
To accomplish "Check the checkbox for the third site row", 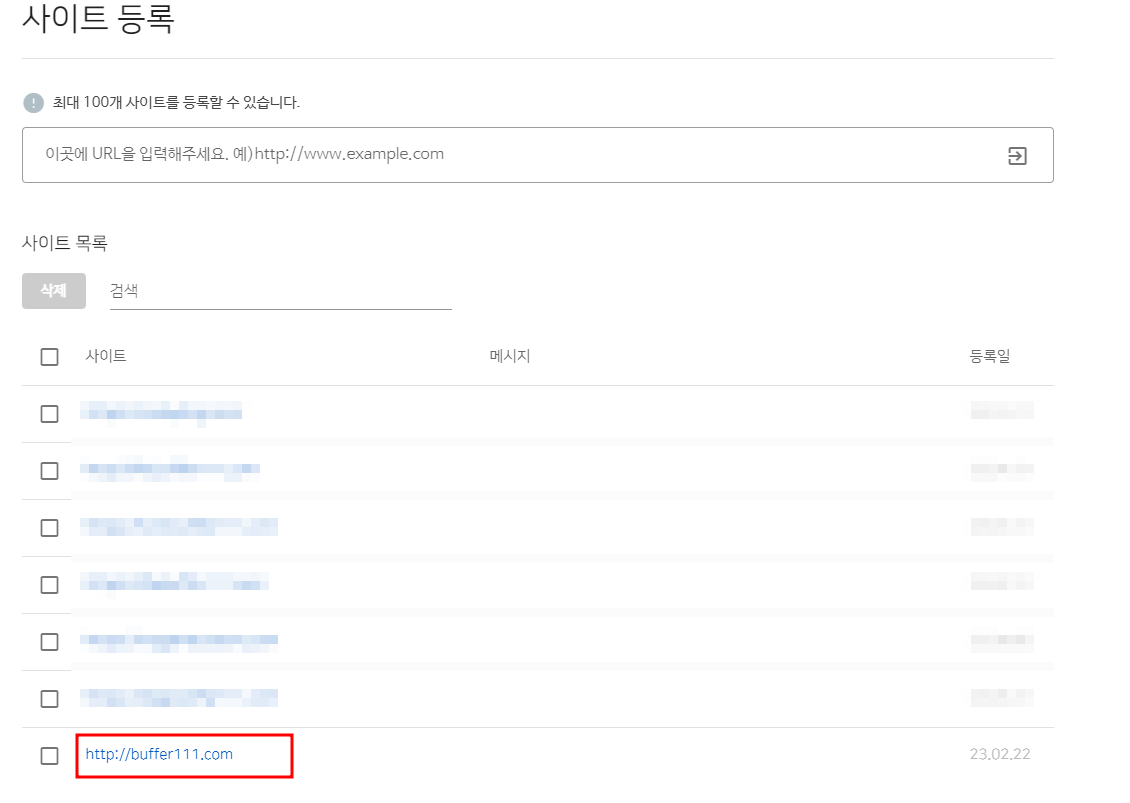I will (49, 526).
